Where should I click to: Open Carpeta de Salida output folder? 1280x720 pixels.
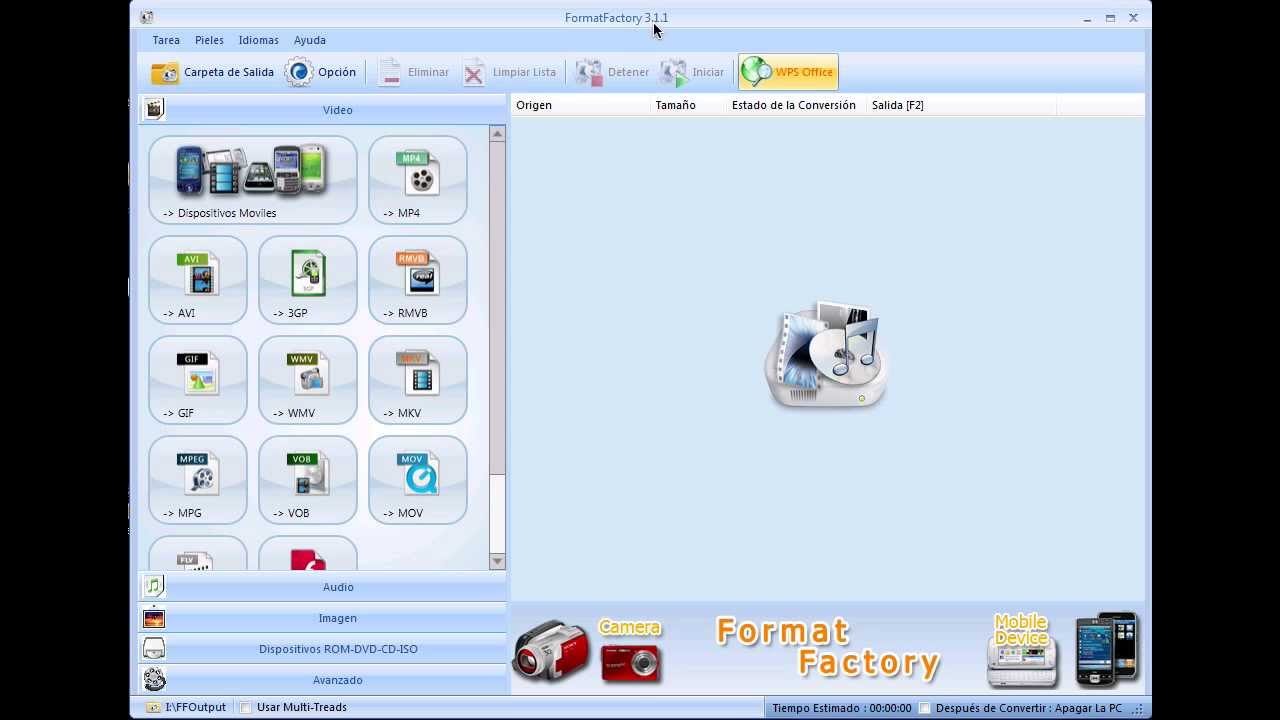212,72
